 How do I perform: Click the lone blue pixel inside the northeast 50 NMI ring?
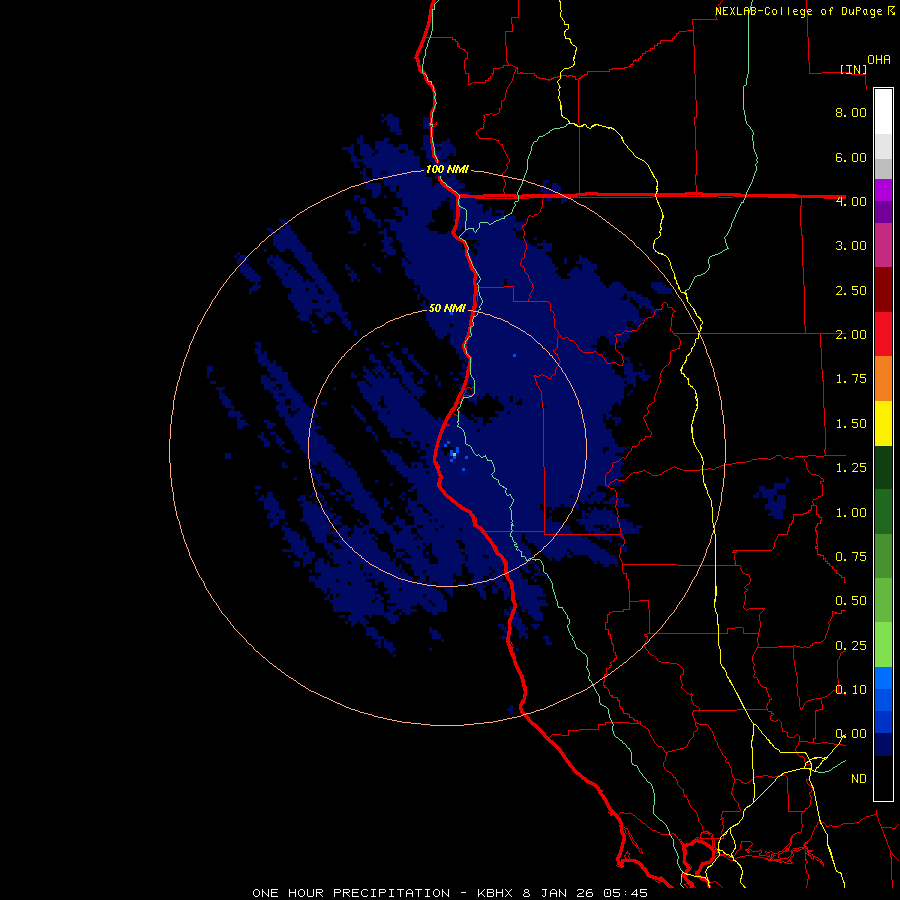tap(514, 356)
